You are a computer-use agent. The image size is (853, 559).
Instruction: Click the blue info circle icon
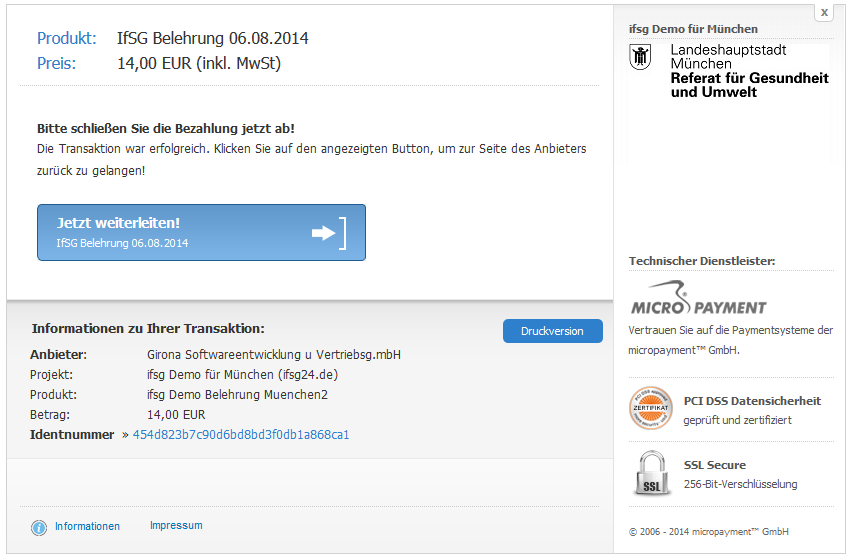coord(39,527)
